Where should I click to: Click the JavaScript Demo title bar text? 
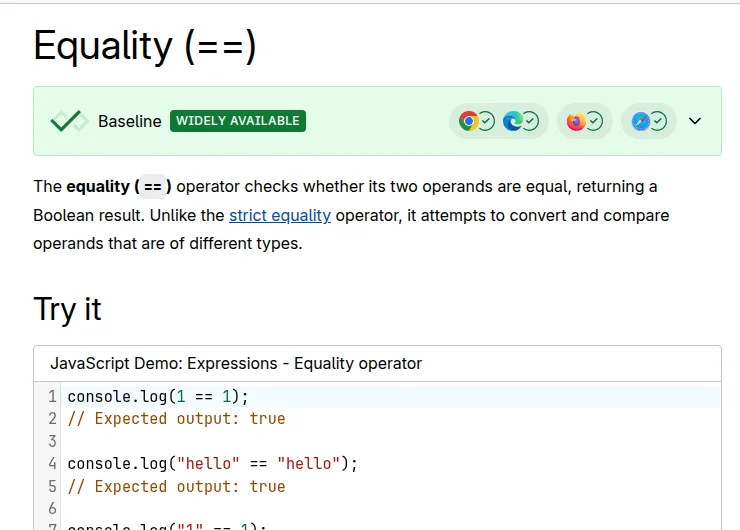pos(236,363)
